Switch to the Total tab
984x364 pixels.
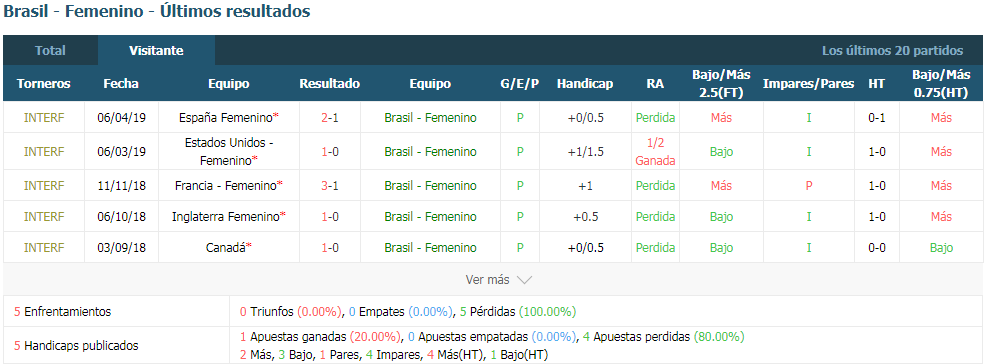[50, 51]
